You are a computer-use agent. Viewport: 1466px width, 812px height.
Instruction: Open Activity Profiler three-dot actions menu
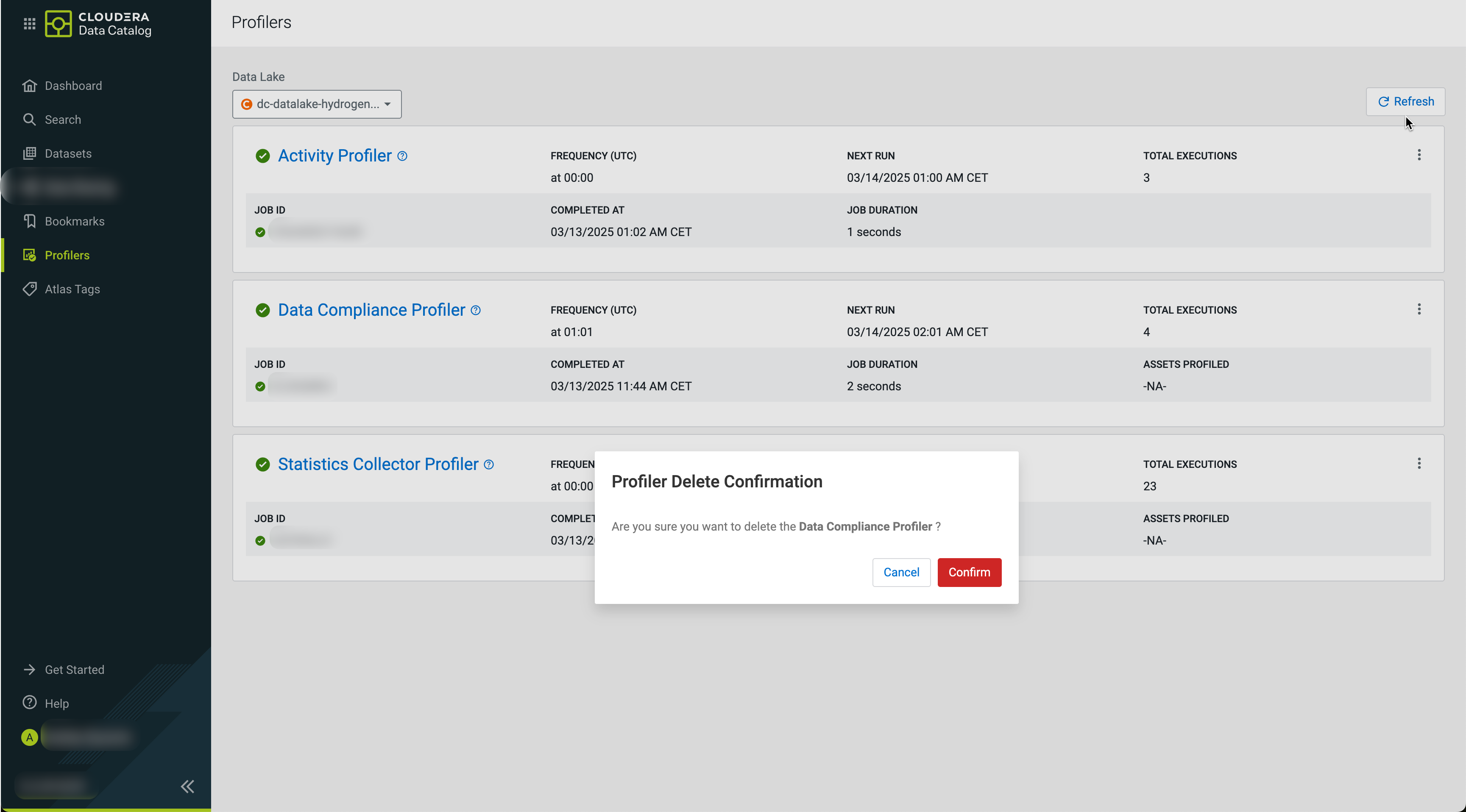point(1419,155)
